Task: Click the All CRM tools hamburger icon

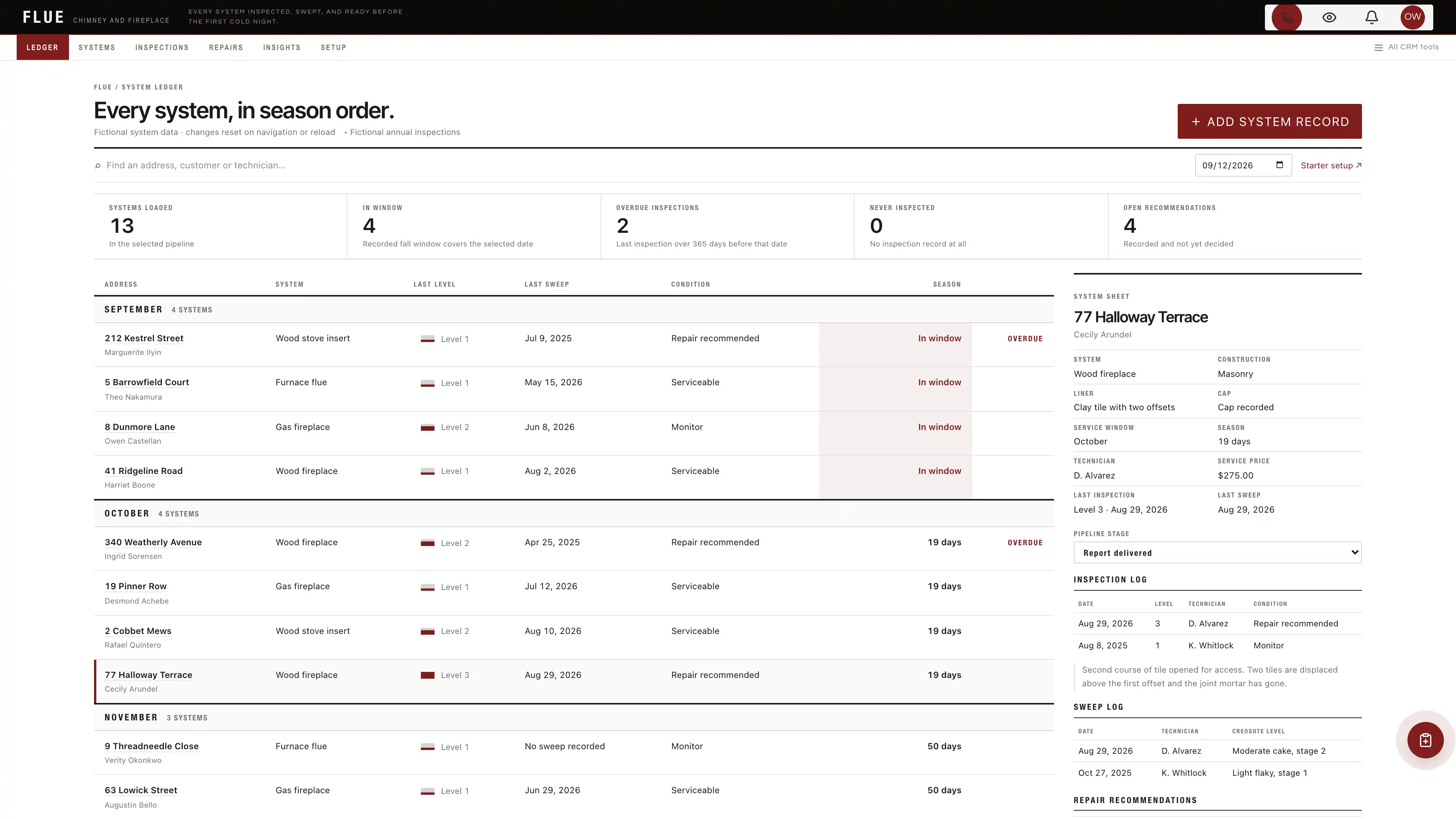Action: pos(1379,47)
